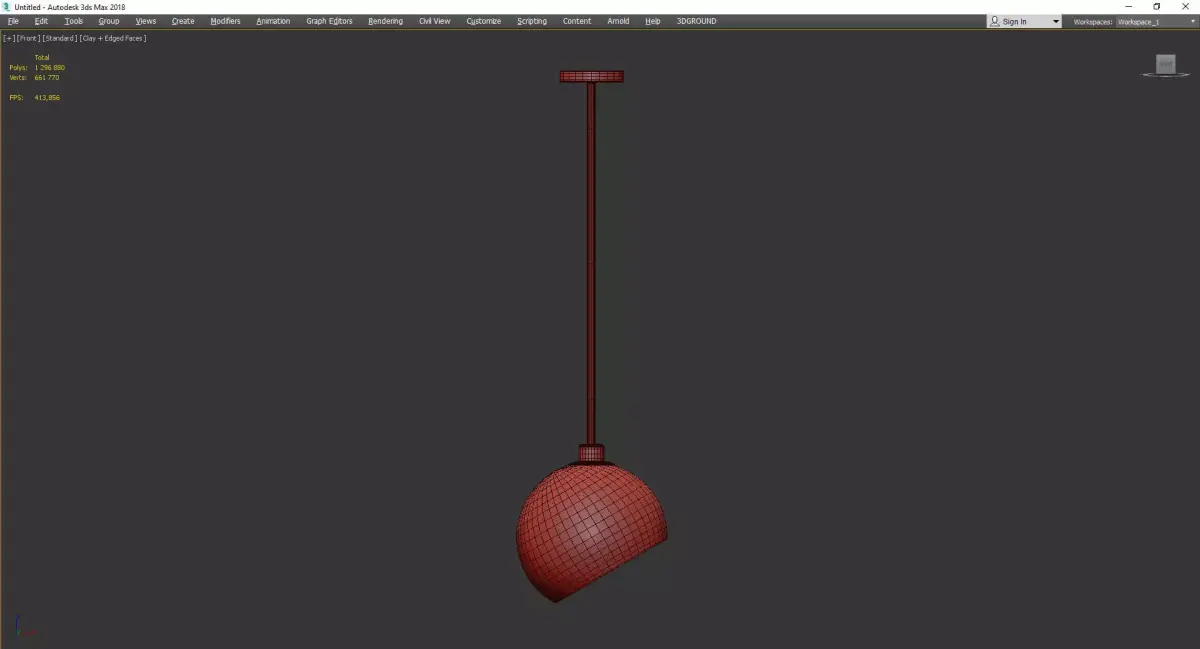Viewport: 1200px width, 649px height.
Task: Open the Civil View menu
Action: pyautogui.click(x=434, y=20)
